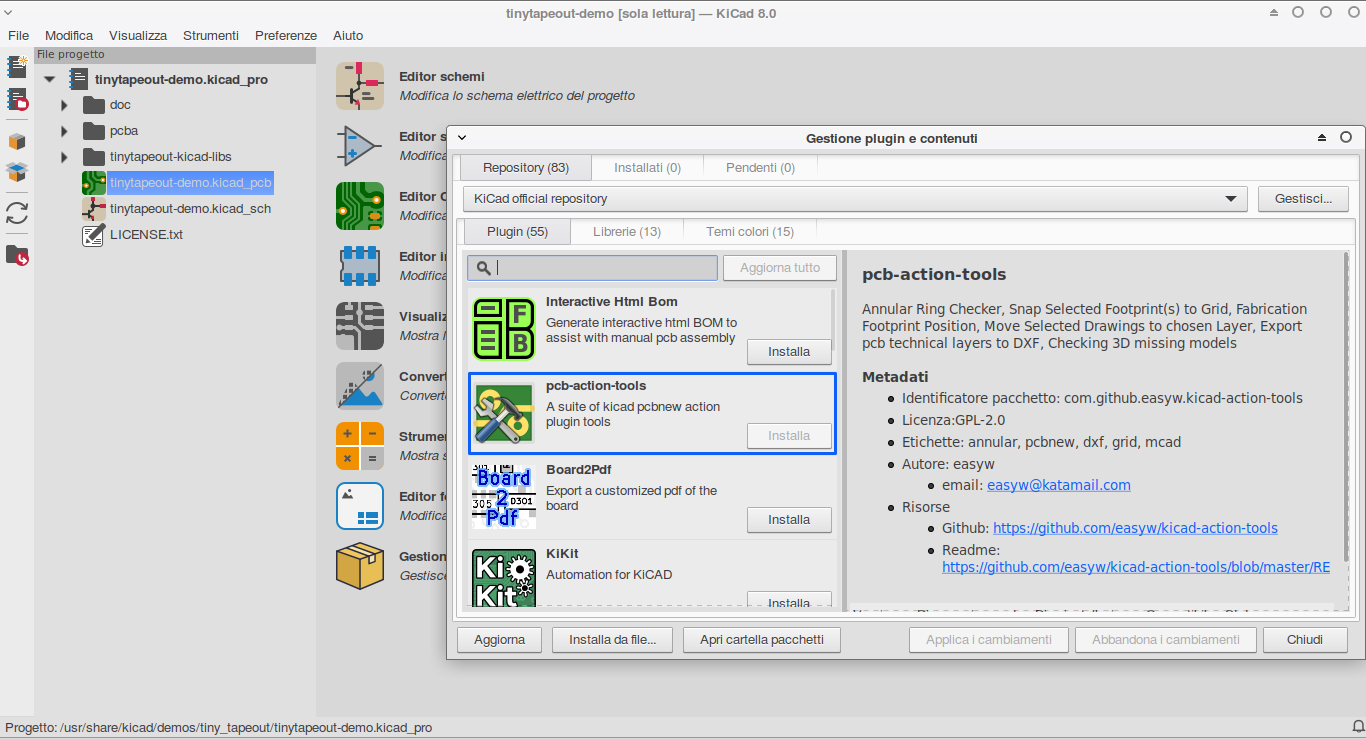Select the KiKit plugin title

(562, 554)
